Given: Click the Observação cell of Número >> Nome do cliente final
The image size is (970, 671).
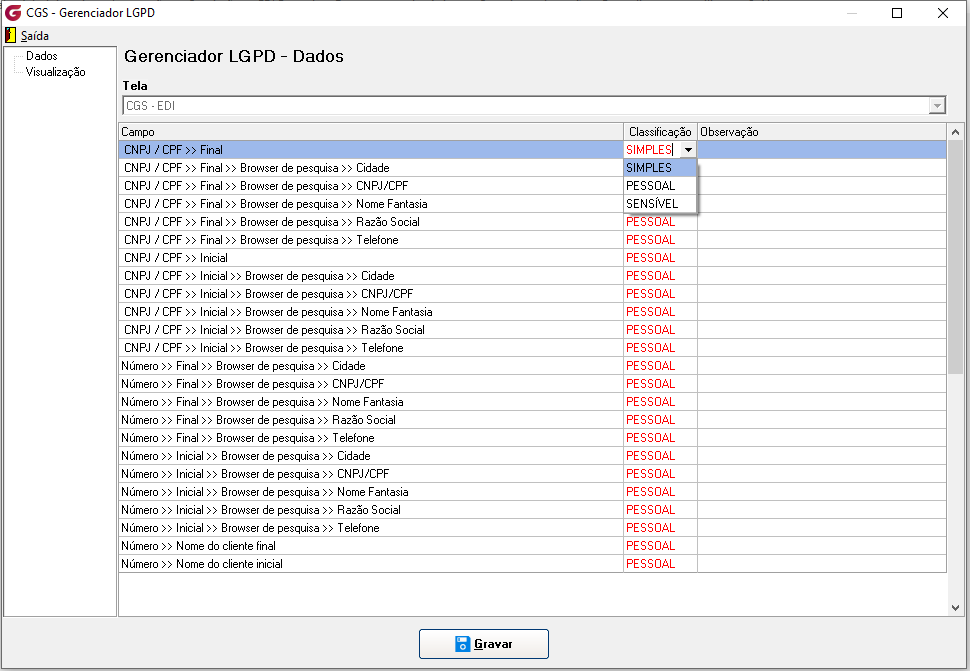Looking at the screenshot, I should point(822,545).
